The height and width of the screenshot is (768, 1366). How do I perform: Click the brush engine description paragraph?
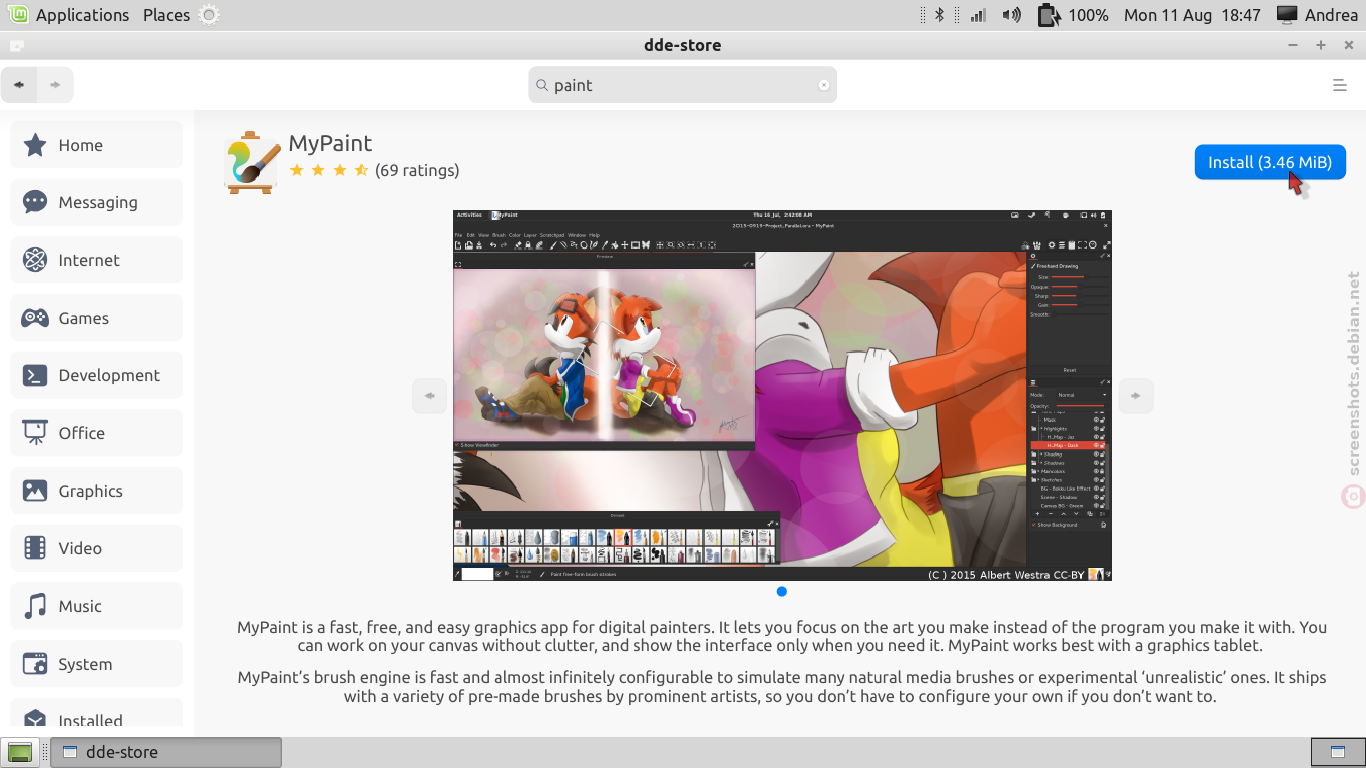(x=782, y=687)
